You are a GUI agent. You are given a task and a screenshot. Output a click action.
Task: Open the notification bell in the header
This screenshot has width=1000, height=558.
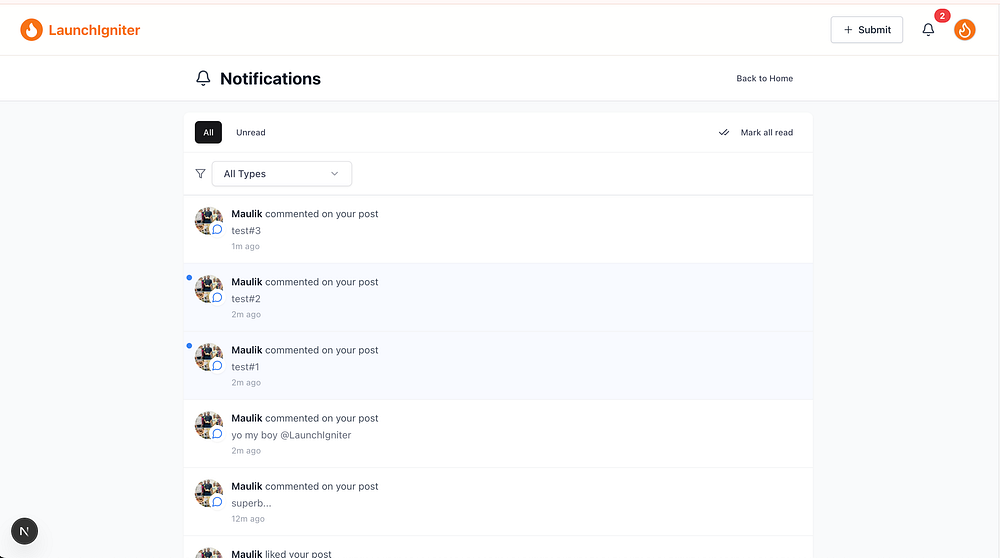928,30
